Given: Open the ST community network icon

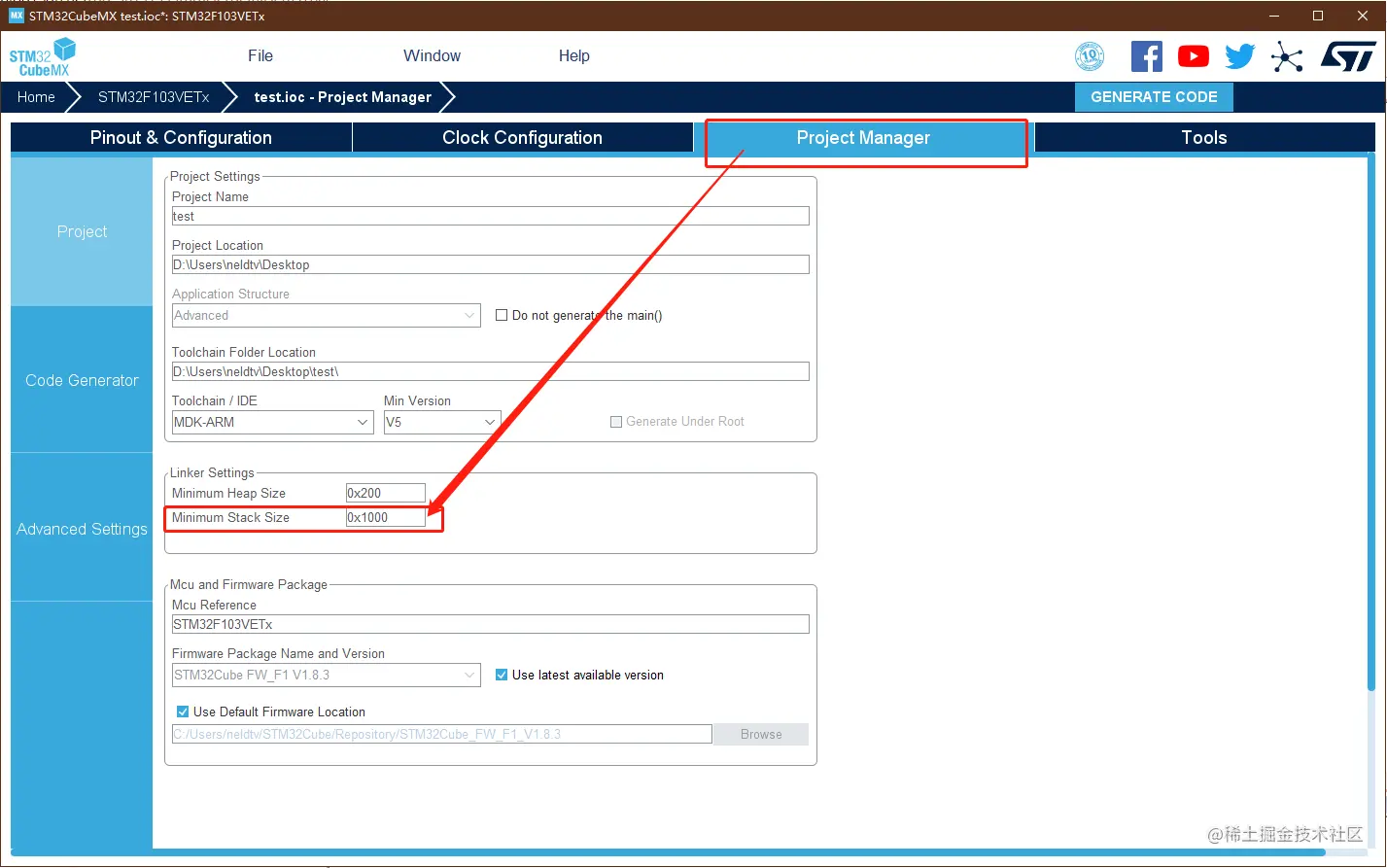Looking at the screenshot, I should coord(1287,56).
